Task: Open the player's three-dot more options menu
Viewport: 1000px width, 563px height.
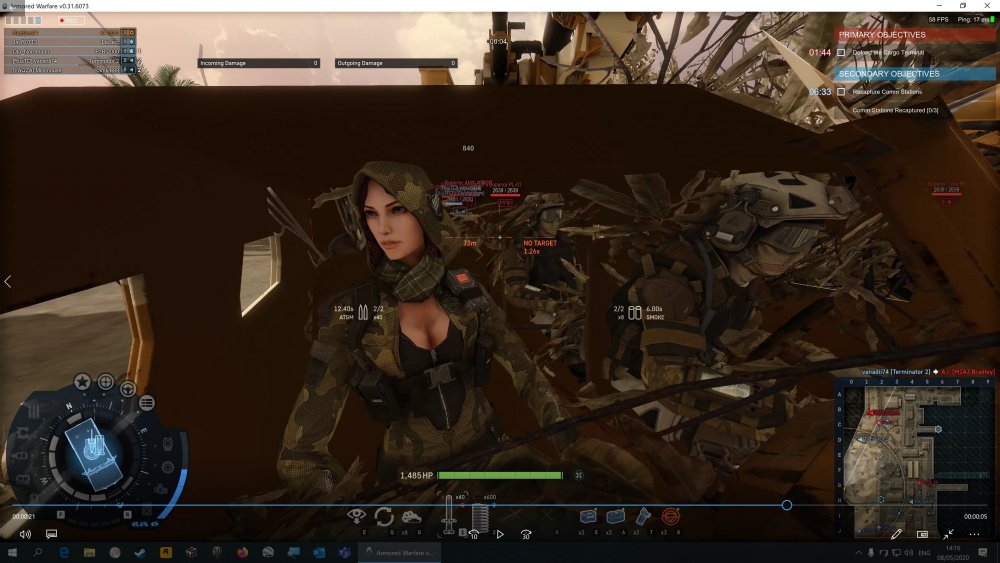Action: coord(974,534)
